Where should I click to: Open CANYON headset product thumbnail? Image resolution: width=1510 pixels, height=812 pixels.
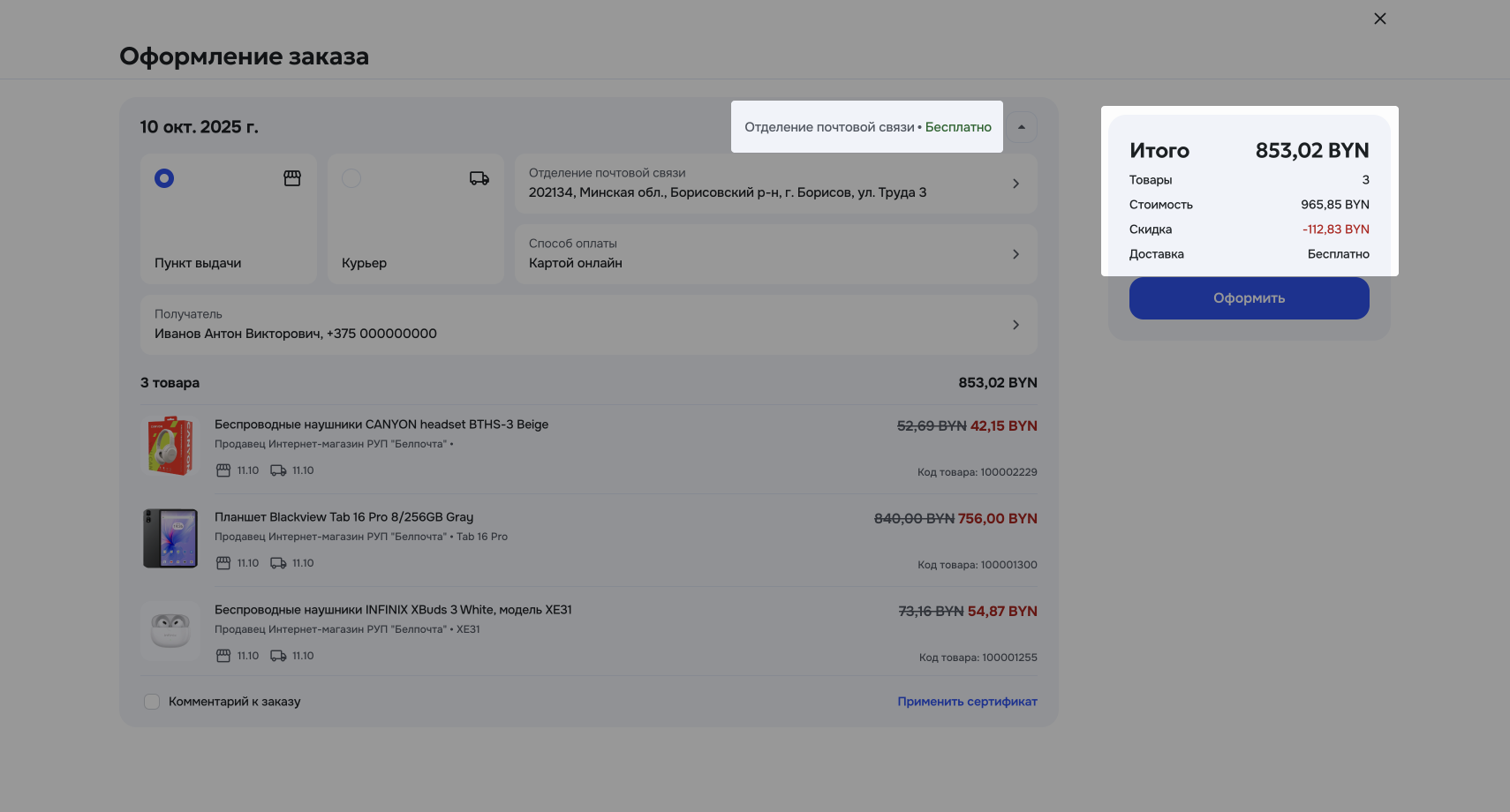(170, 446)
